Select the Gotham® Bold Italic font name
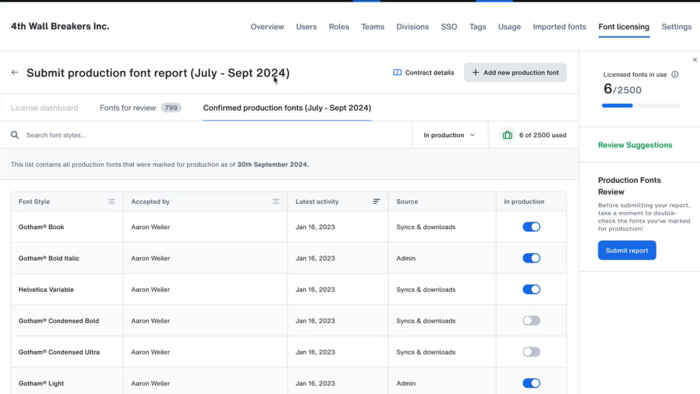700x394 pixels. click(49, 258)
